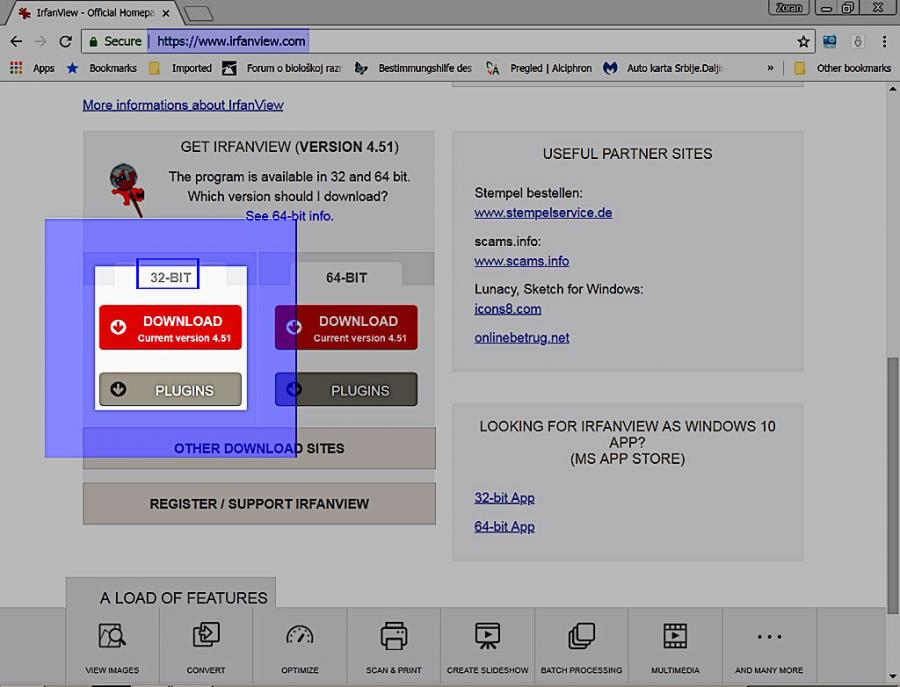The image size is (900, 687).
Task: Download 64-bit IrfanView version 4.51
Action: click(346, 328)
